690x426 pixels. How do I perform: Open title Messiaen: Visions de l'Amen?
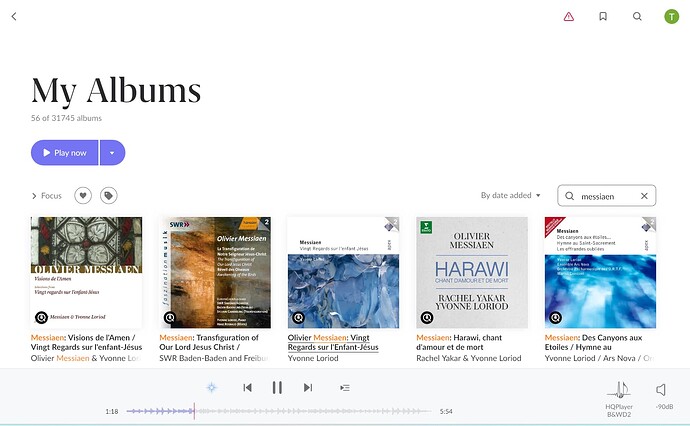(x=86, y=342)
